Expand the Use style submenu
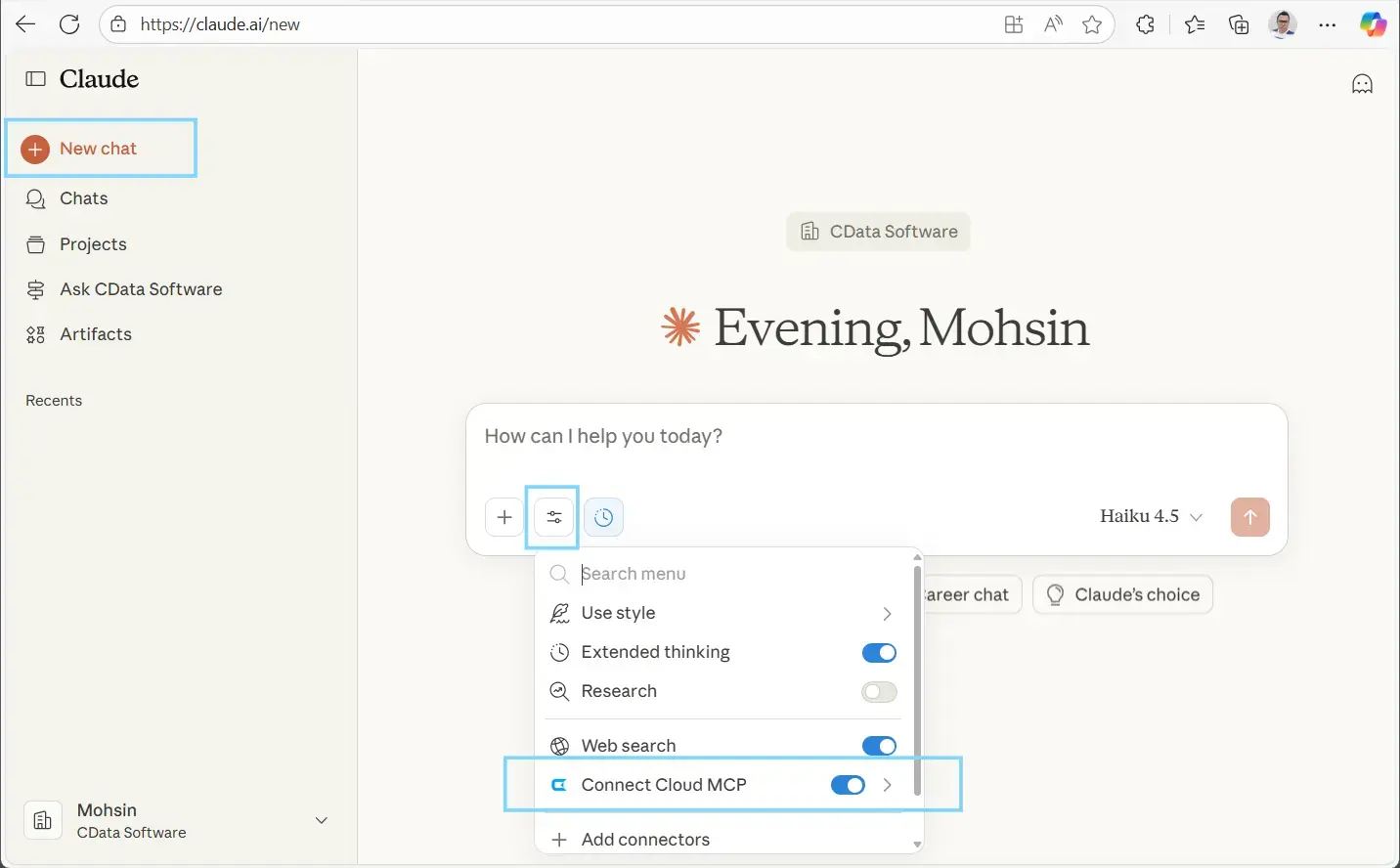Screen dimensions: 1400x868 click(x=887, y=614)
